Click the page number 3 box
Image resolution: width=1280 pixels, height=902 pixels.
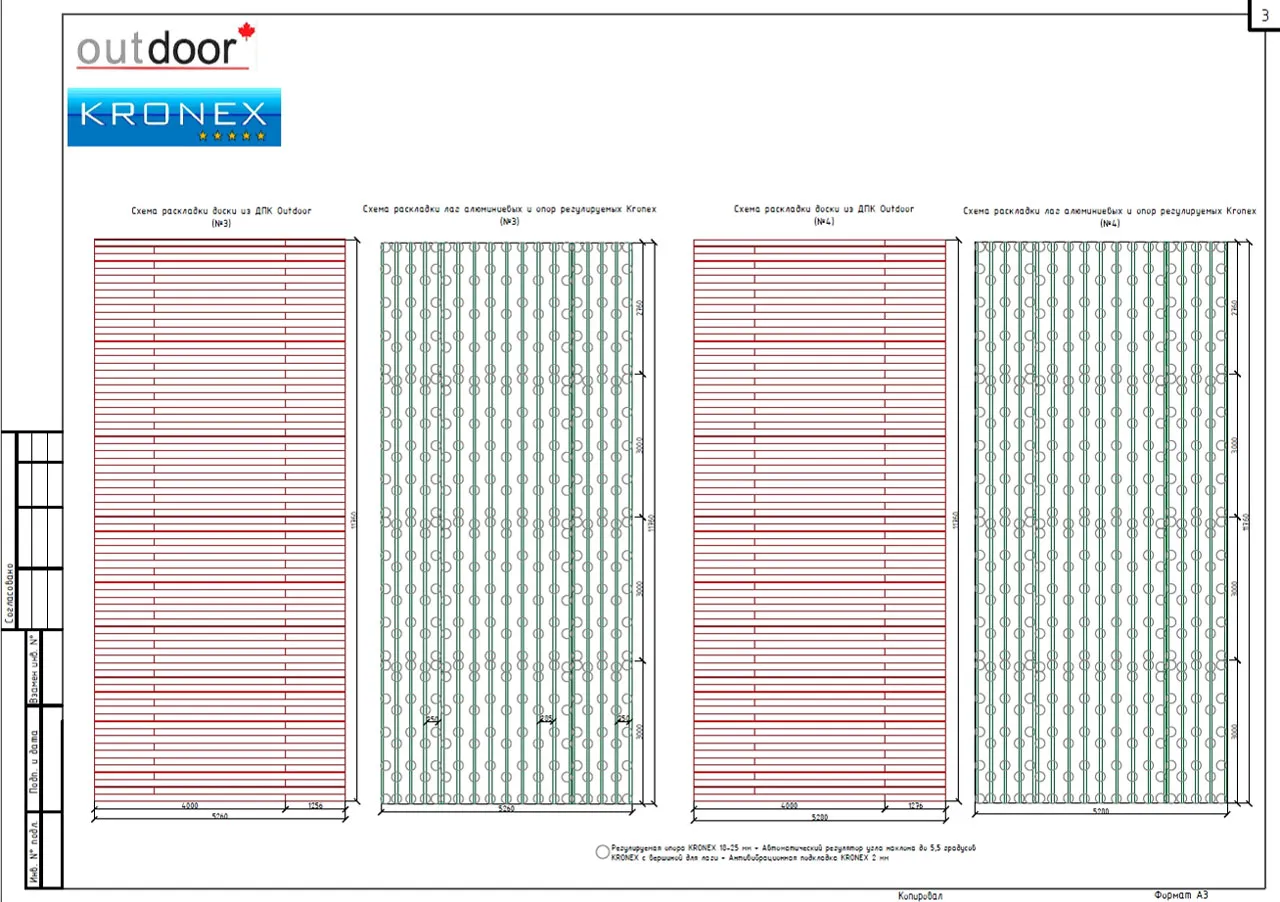pos(1264,15)
